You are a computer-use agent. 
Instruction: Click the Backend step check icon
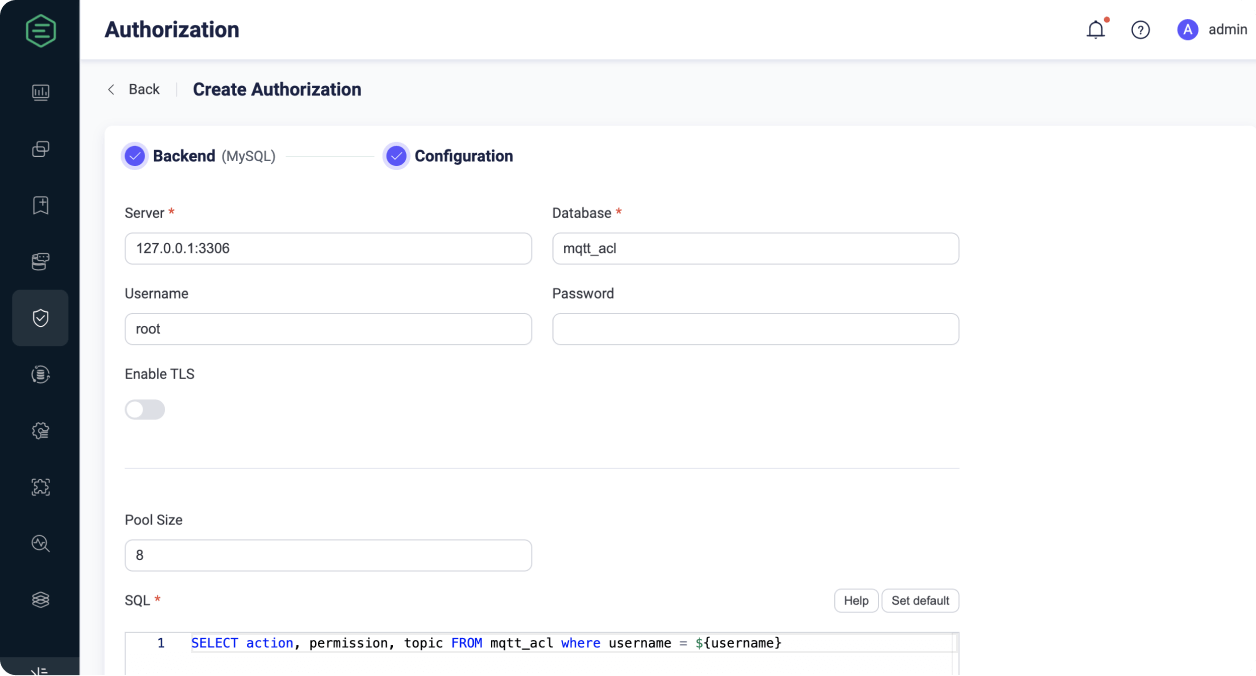click(135, 156)
